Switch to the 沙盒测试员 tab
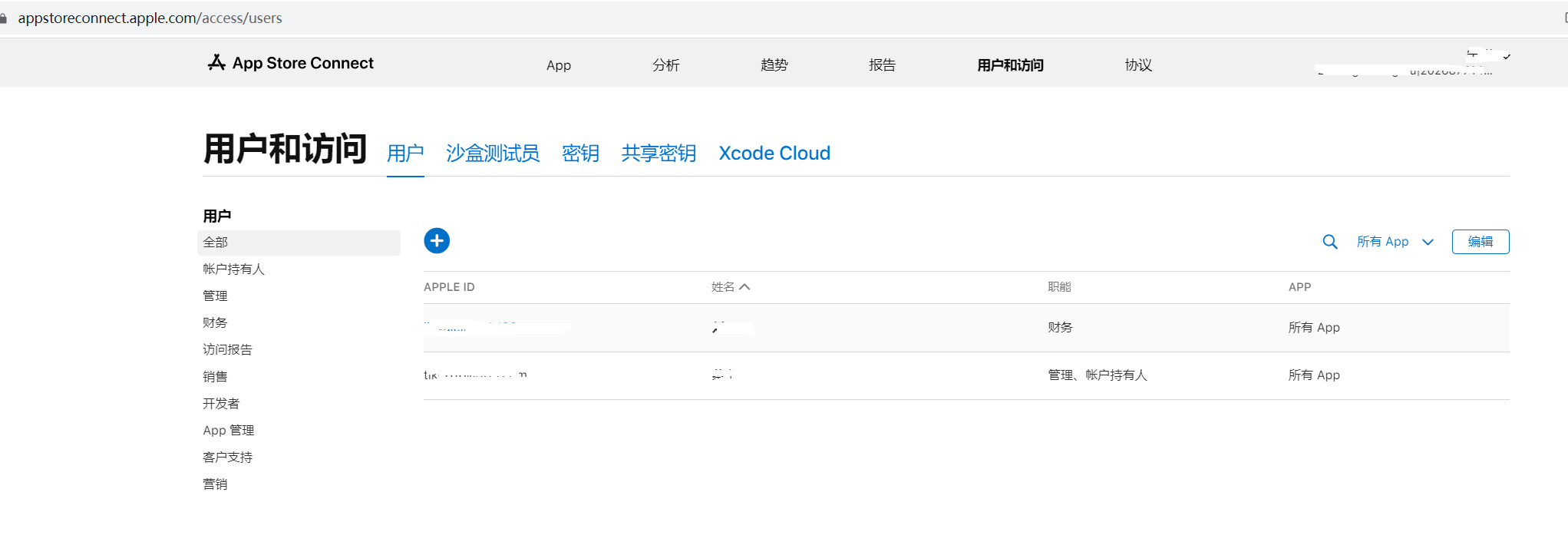 tap(493, 154)
